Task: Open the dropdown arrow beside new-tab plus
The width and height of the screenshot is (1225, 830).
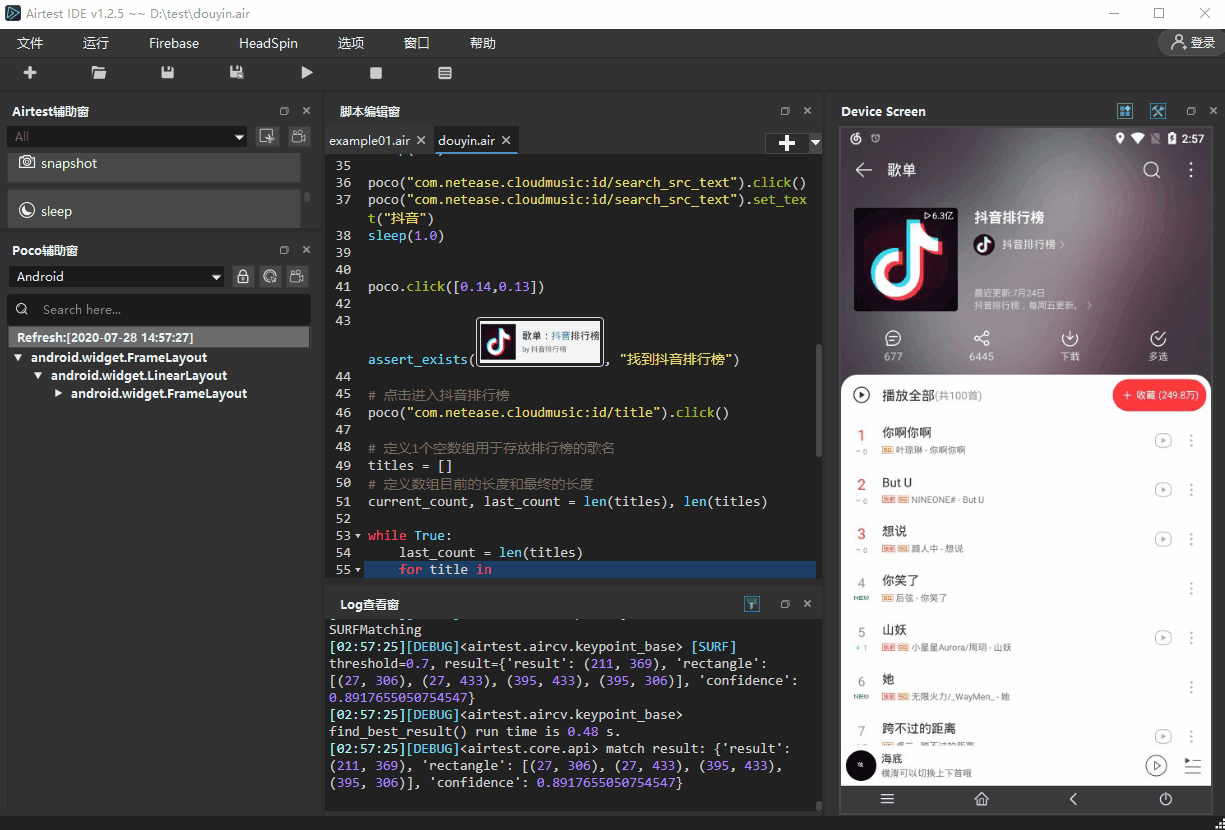Action: click(x=815, y=143)
